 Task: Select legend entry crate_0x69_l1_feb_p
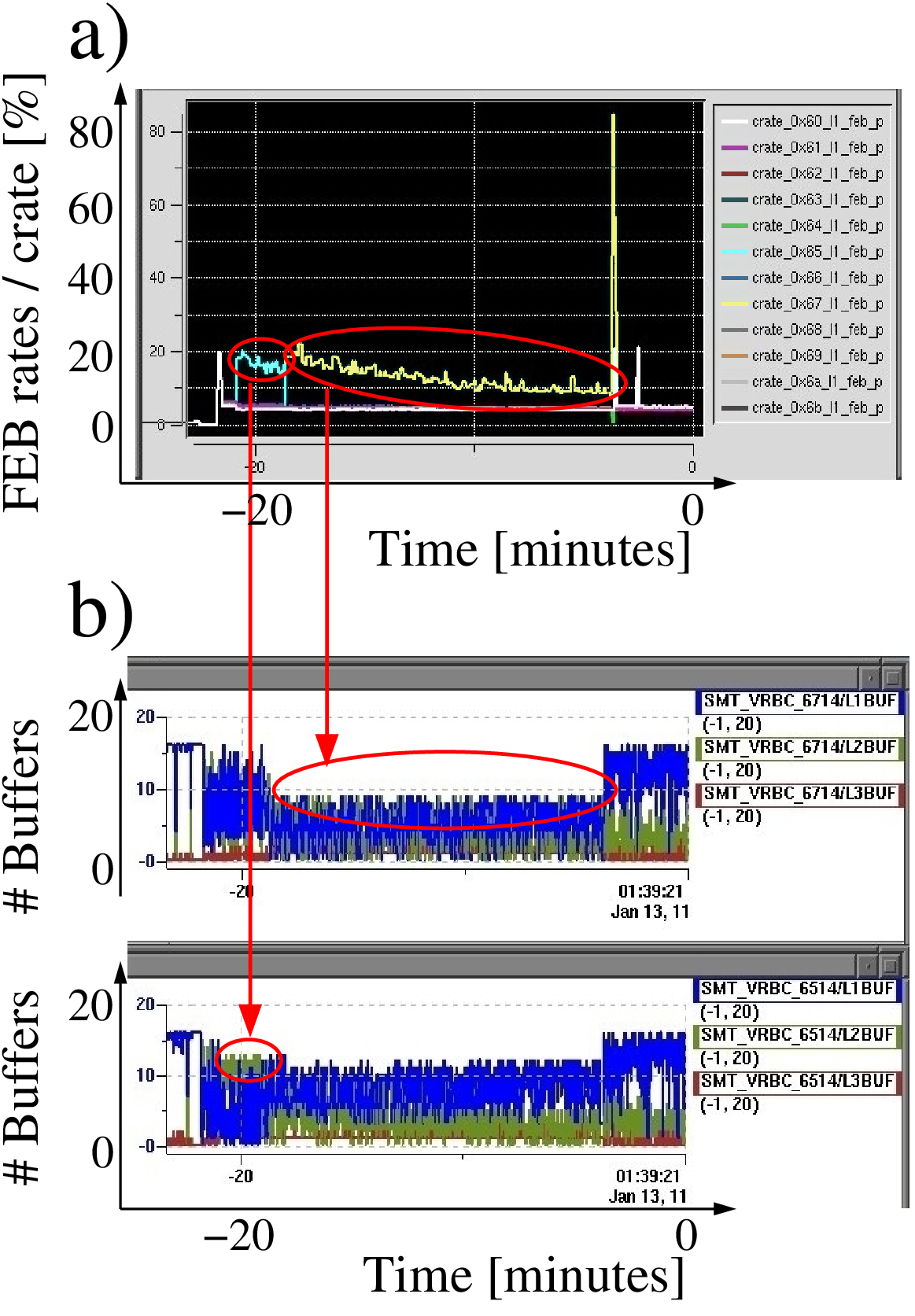pos(802,355)
